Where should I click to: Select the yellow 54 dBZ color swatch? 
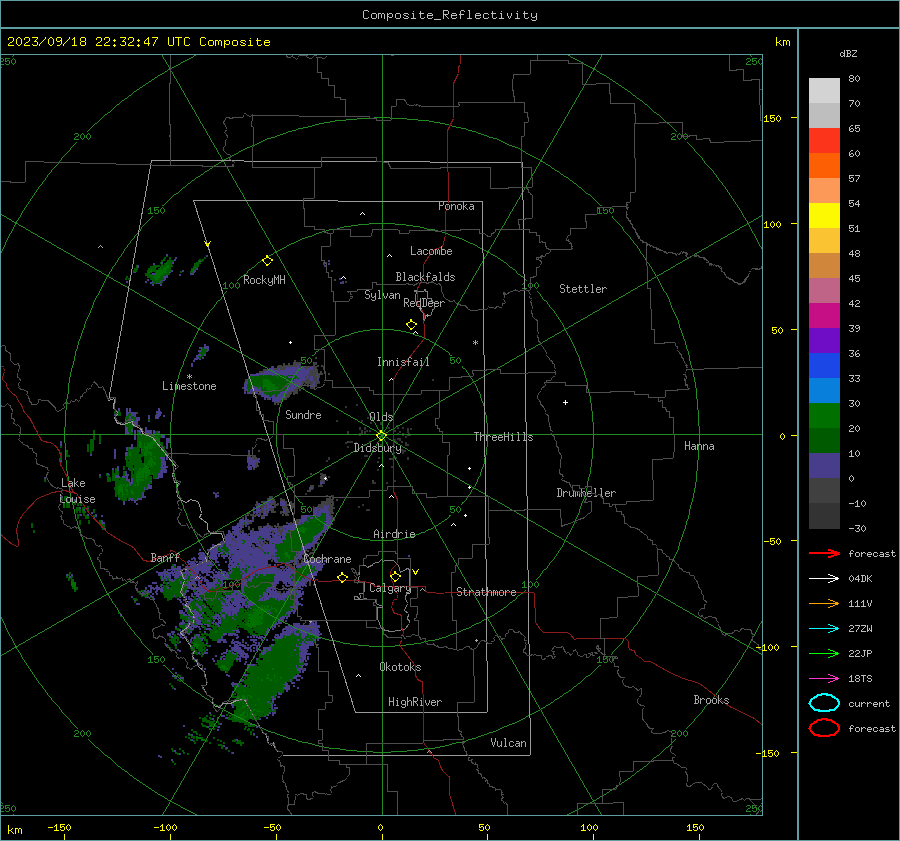point(824,215)
